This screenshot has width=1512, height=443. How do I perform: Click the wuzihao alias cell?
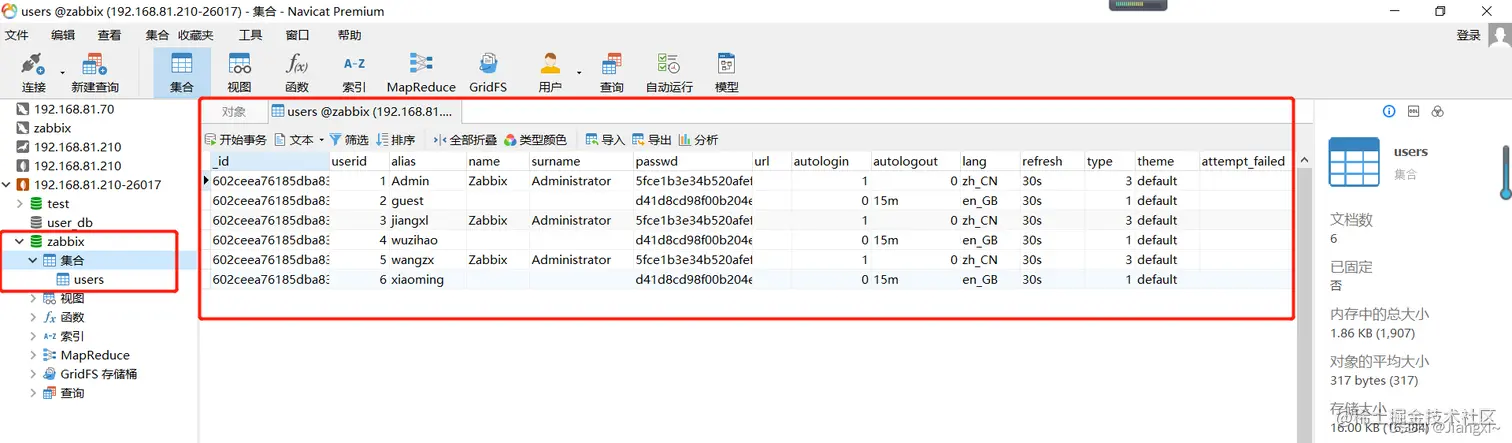point(427,240)
